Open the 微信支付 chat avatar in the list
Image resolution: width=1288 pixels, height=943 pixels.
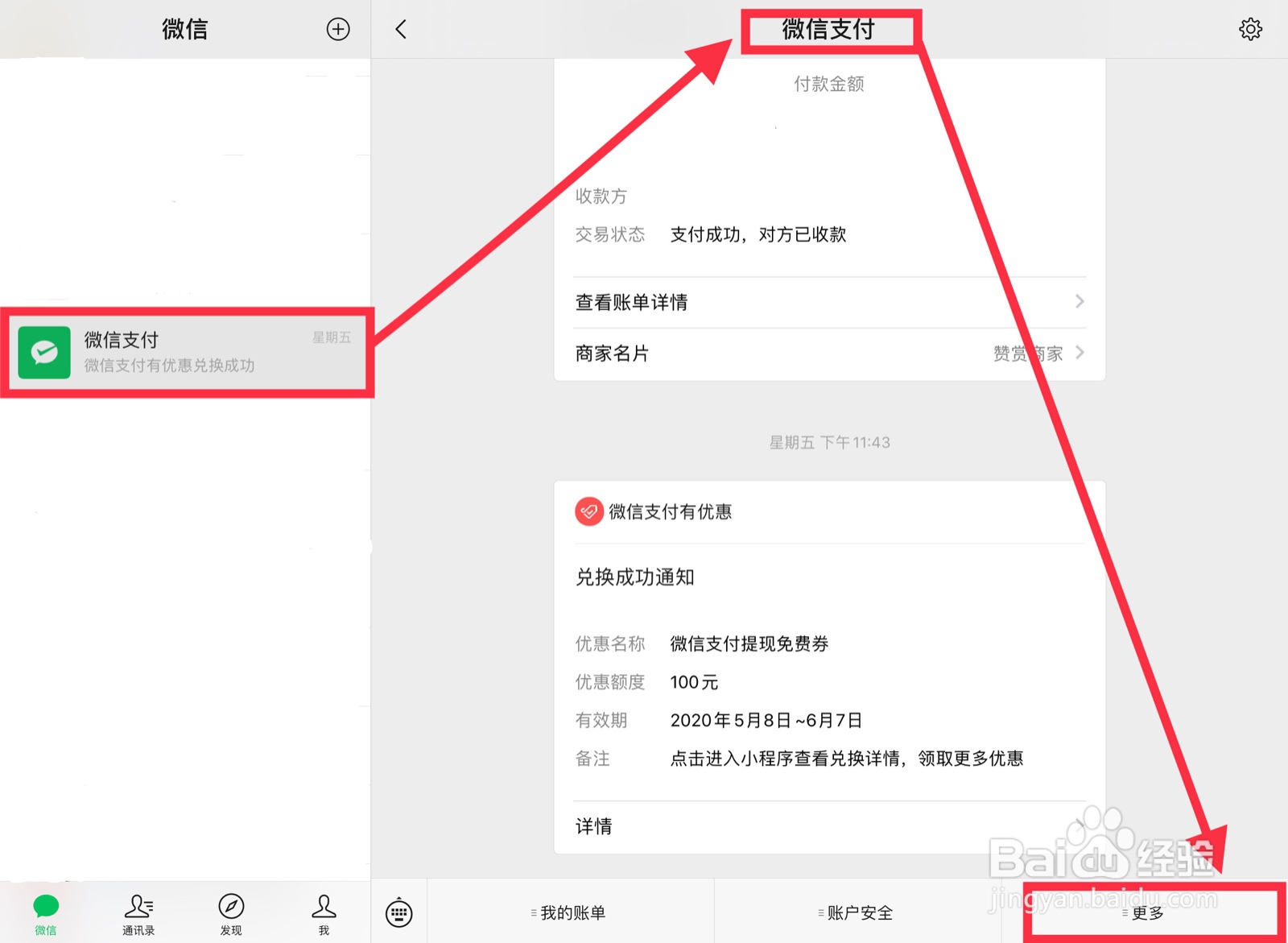pyautogui.click(x=44, y=352)
